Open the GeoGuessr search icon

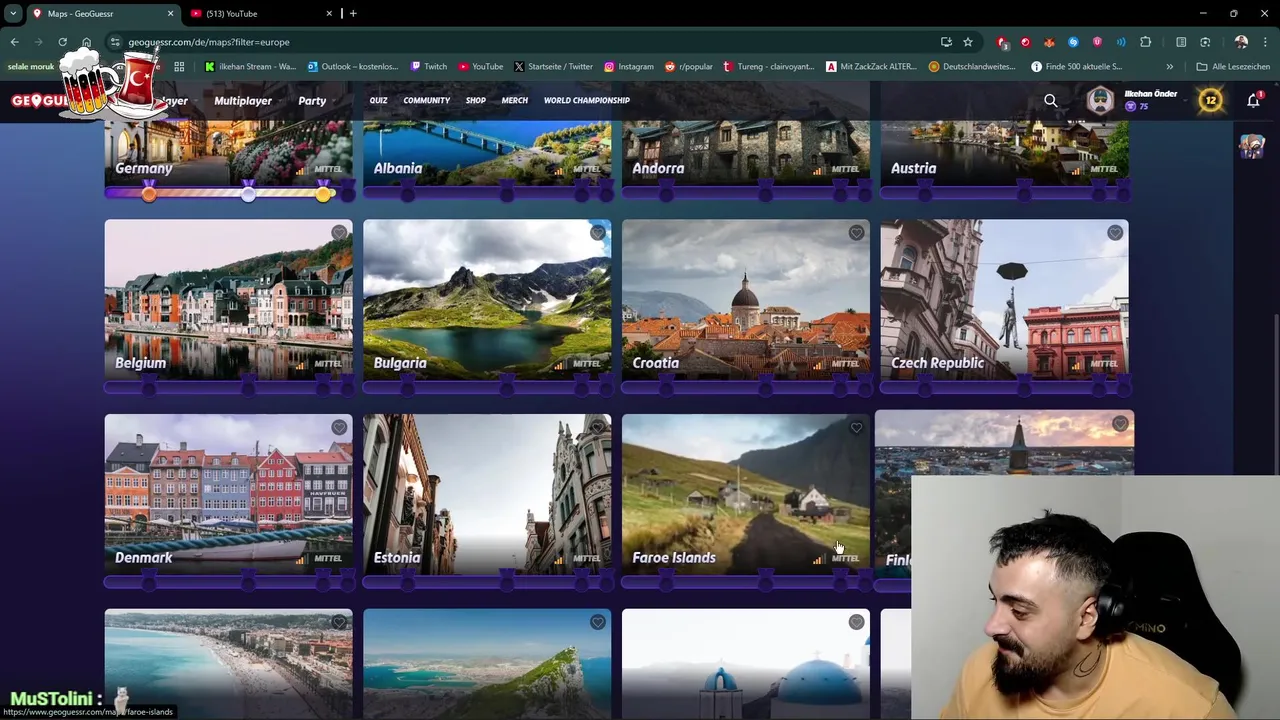click(x=1050, y=101)
